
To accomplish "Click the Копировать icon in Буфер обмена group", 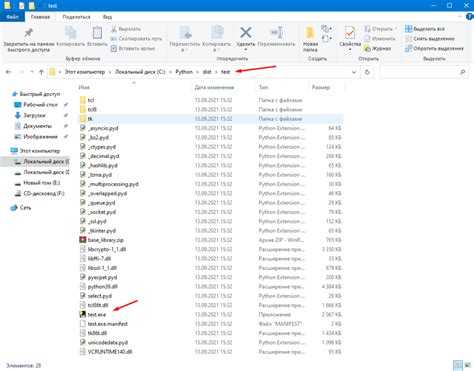I will click(71, 33).
